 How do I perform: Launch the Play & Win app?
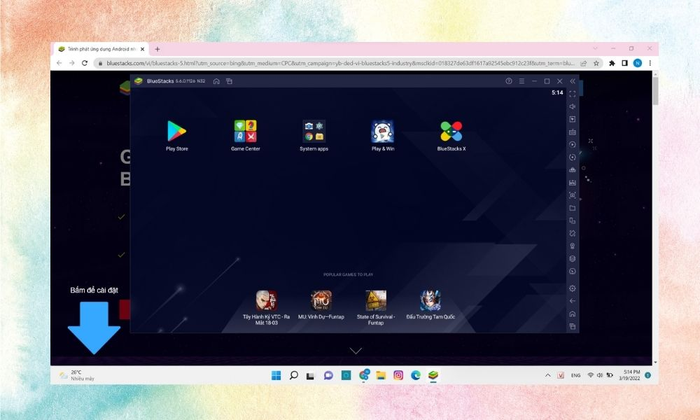[383, 131]
